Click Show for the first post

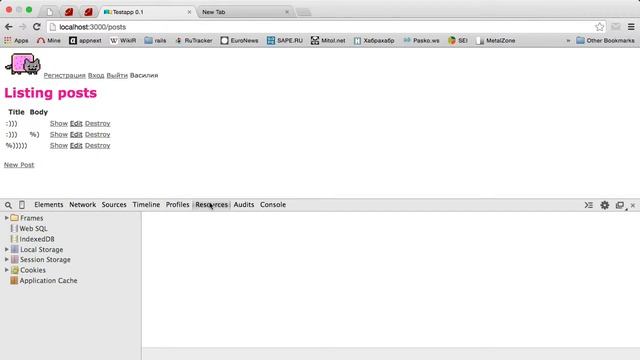coord(59,123)
